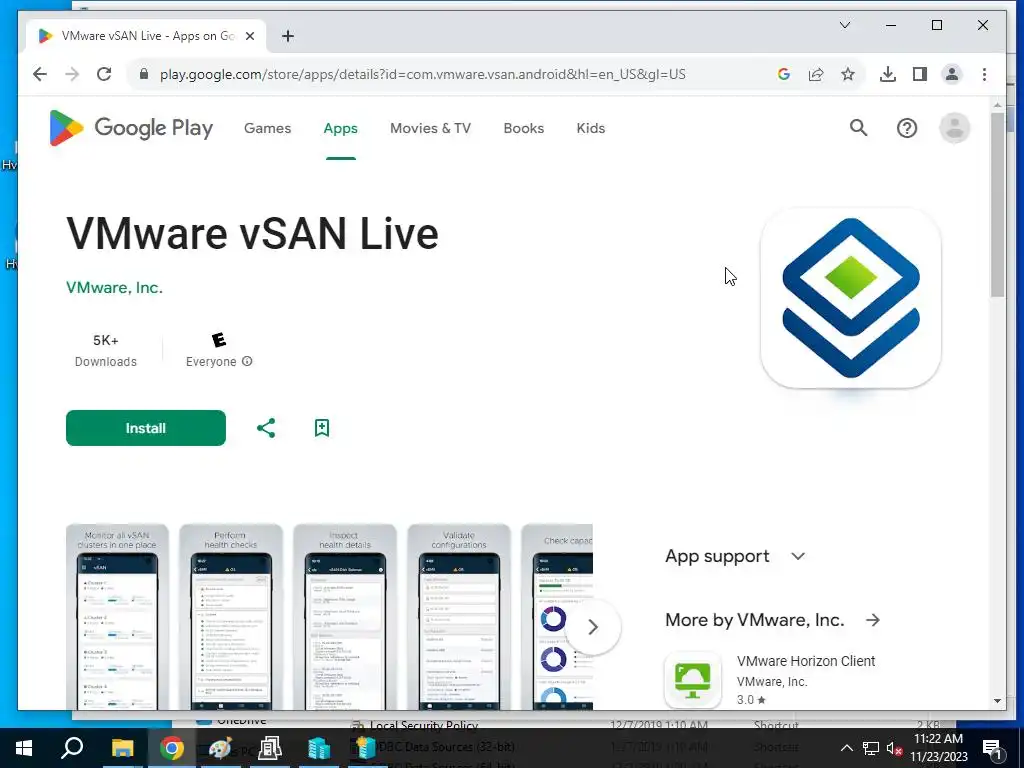The height and width of the screenshot is (768, 1024).
Task: Toggle the Chrome side panel icon
Action: tap(920, 74)
